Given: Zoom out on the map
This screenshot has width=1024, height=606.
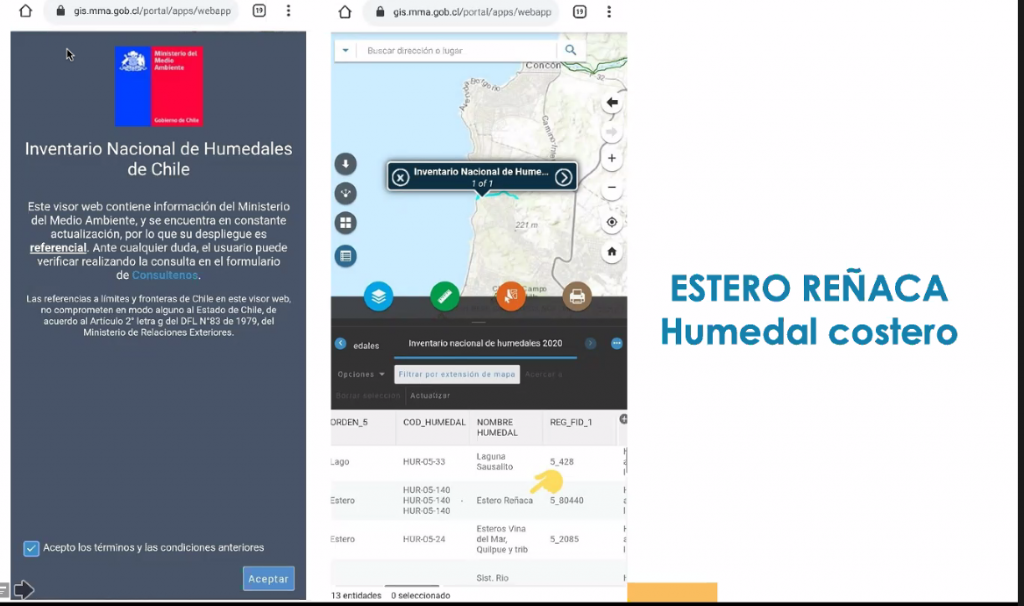Looking at the screenshot, I should coord(612,187).
